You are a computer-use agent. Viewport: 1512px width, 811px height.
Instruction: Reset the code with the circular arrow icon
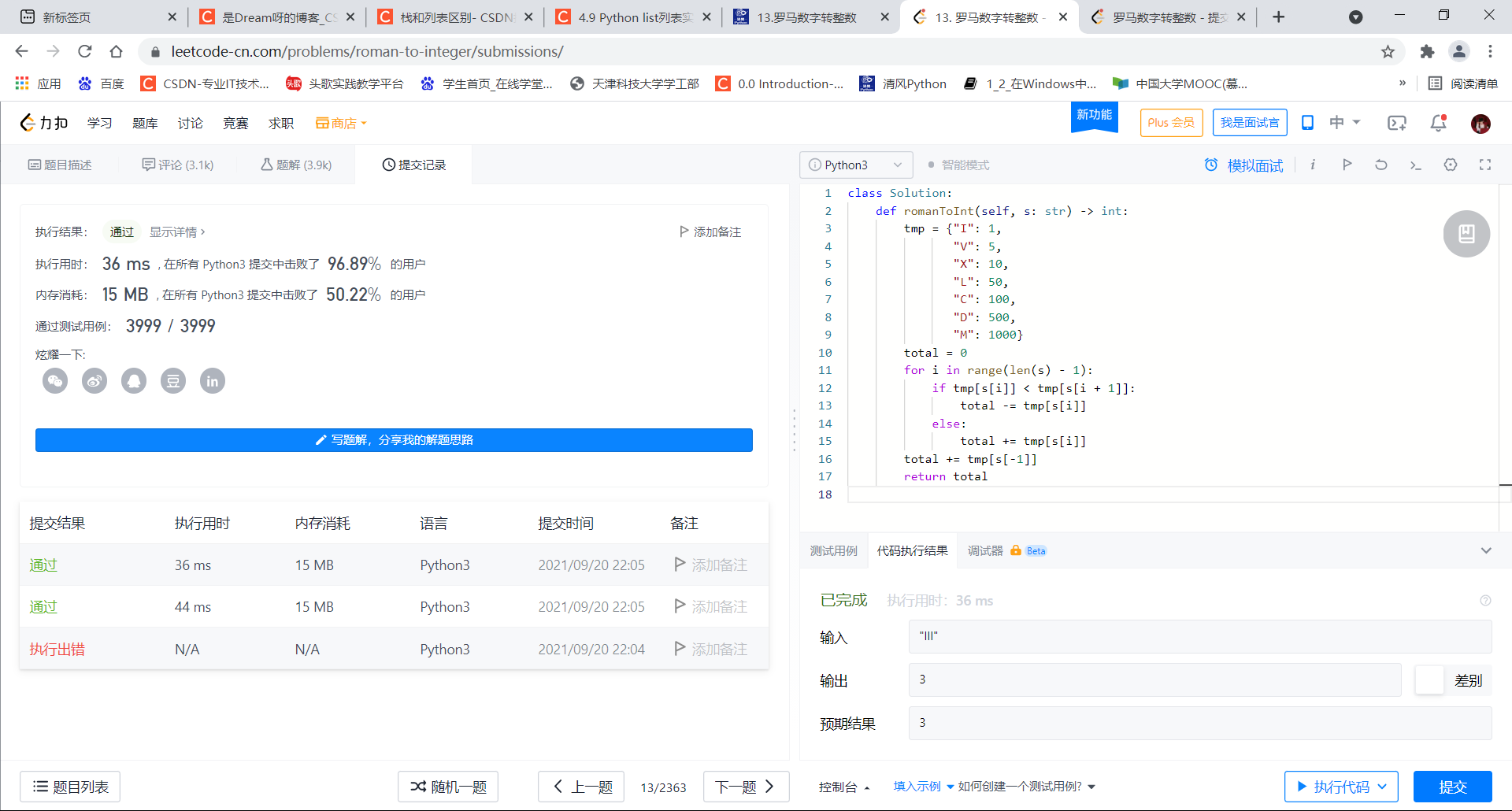coord(1380,165)
